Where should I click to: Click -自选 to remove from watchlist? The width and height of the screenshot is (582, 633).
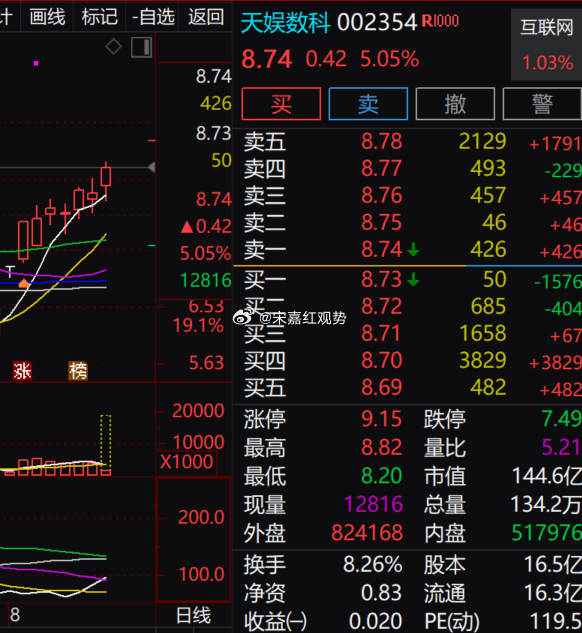coord(153,17)
